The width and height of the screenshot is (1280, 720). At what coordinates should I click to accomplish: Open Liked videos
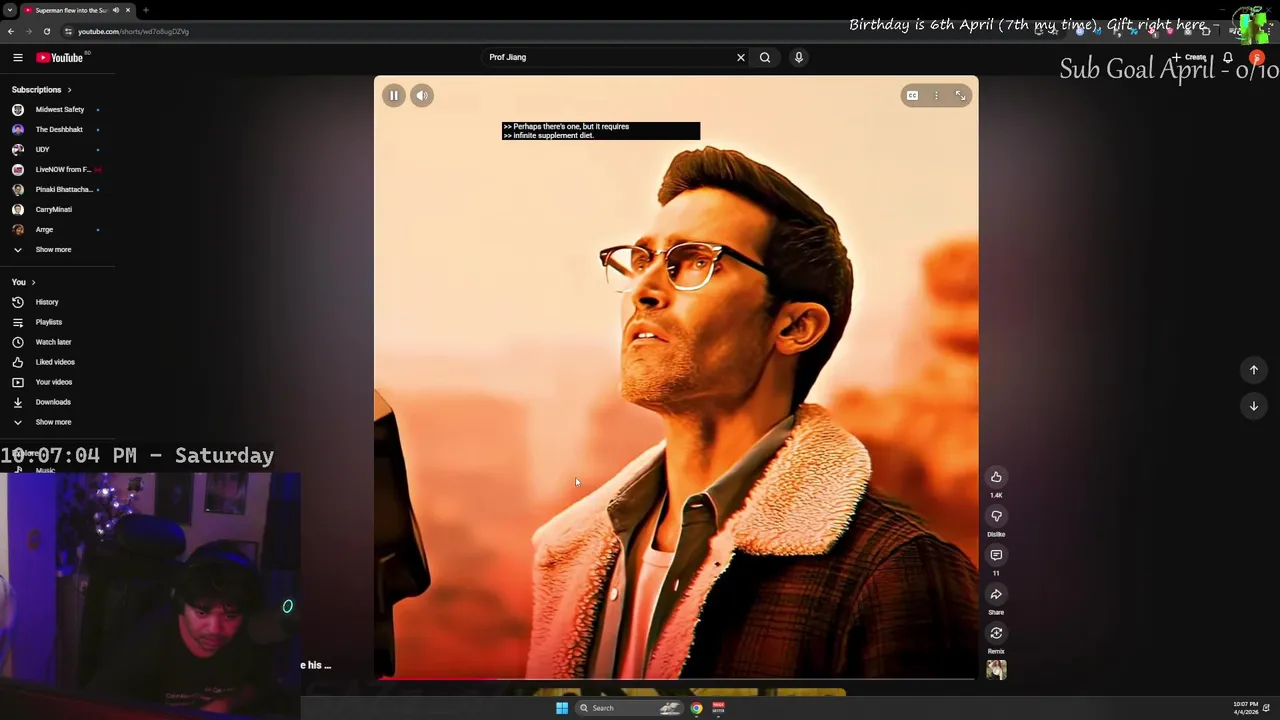(x=56, y=362)
